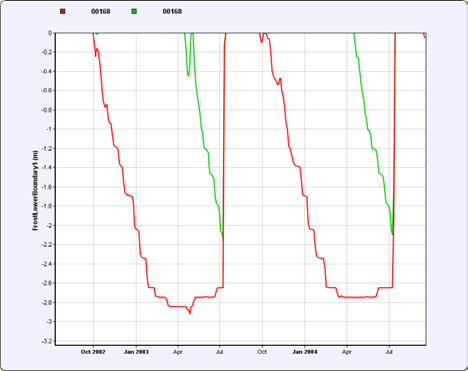Click the -2.2 y-axis tick label
The height and width of the screenshot is (371, 468).
pyautogui.click(x=47, y=245)
